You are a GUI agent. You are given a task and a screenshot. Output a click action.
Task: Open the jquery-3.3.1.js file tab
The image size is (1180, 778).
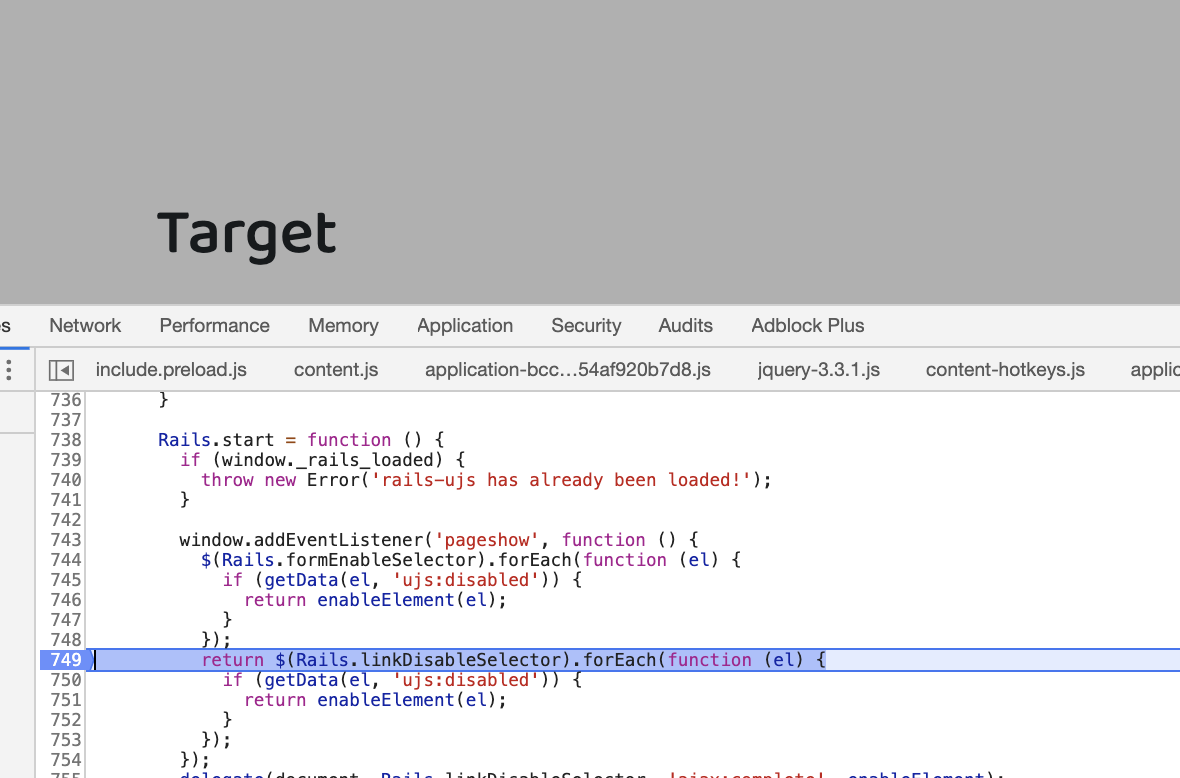click(x=818, y=369)
